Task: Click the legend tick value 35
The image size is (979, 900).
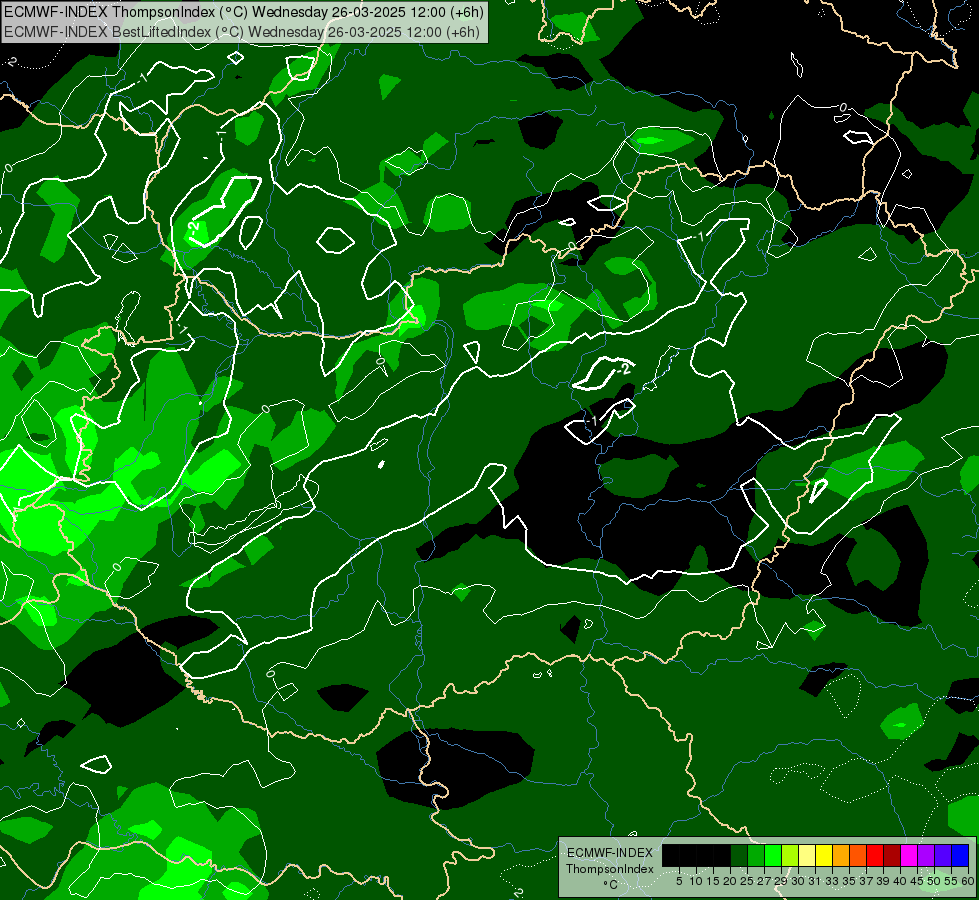Action: [849, 881]
